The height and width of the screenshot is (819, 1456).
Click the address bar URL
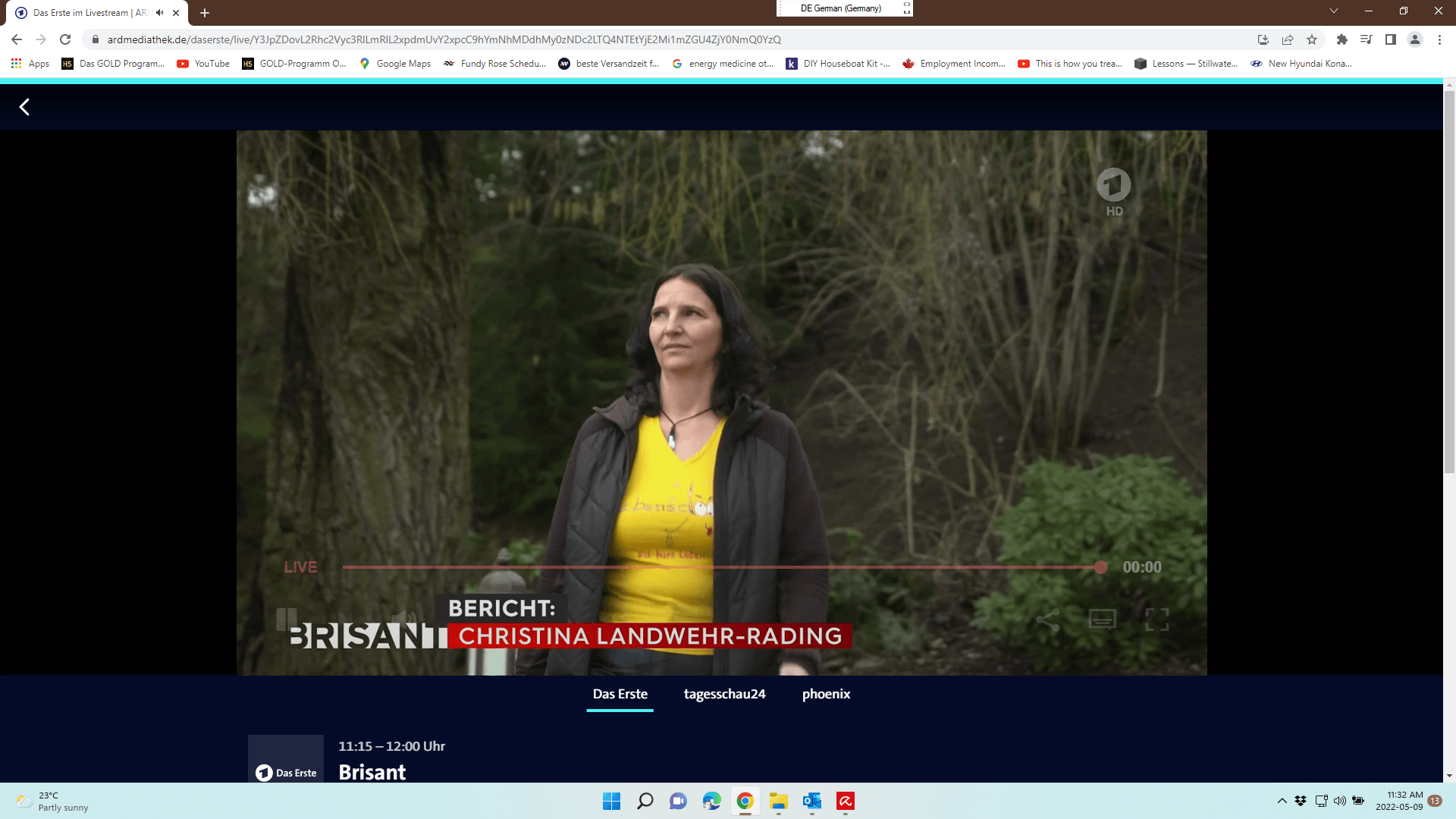(x=444, y=39)
